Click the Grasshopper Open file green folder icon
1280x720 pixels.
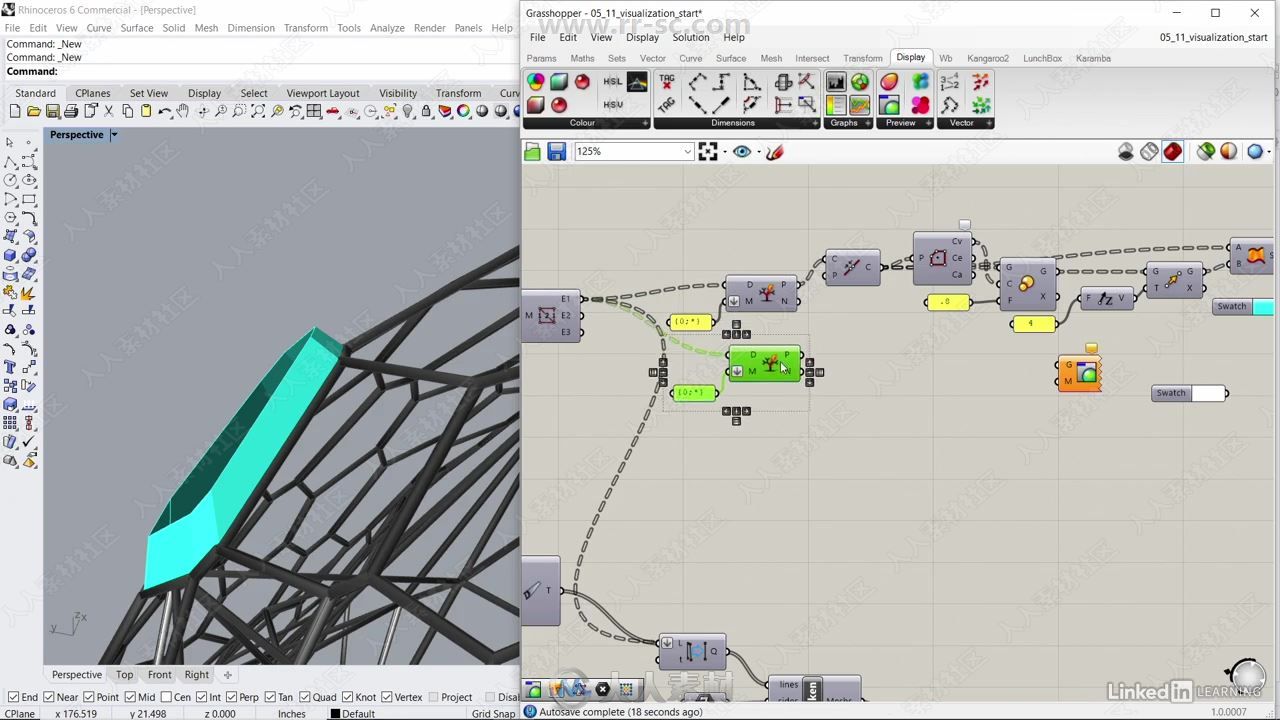tap(532, 152)
